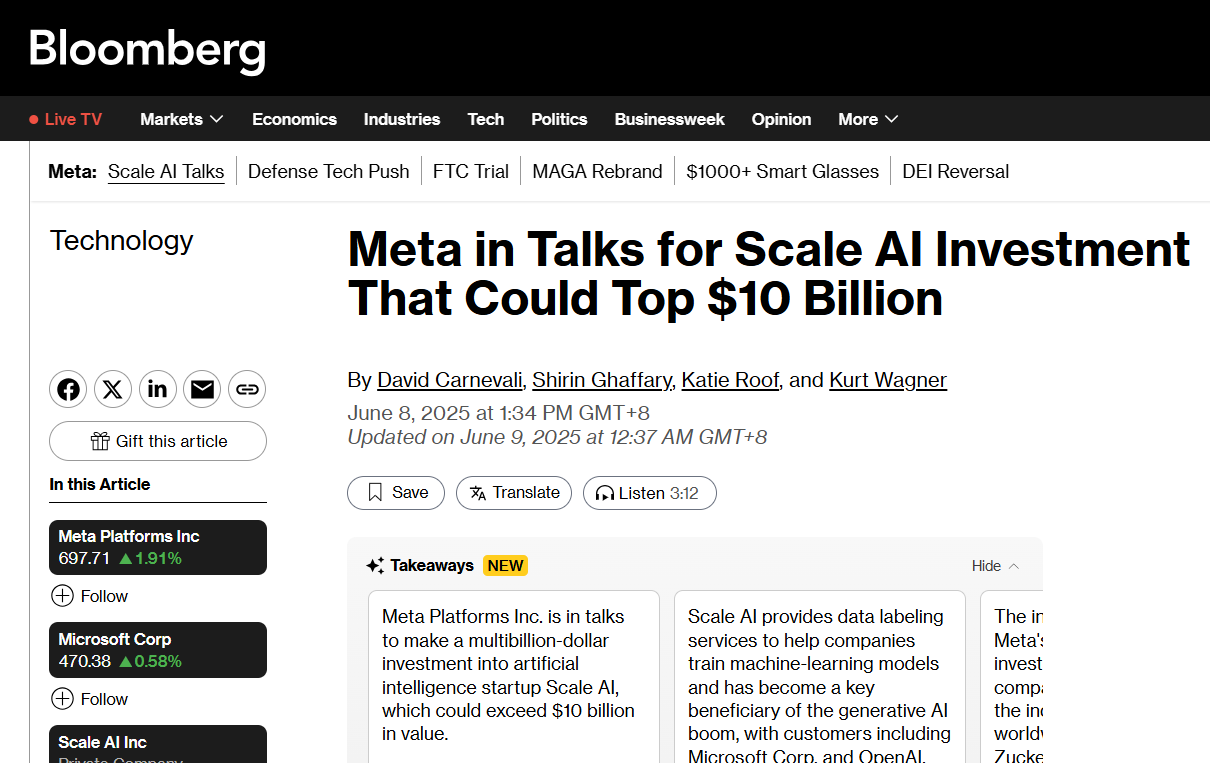The image size is (1210, 763).
Task: Open author David Carnevali's link
Action: coord(449,380)
